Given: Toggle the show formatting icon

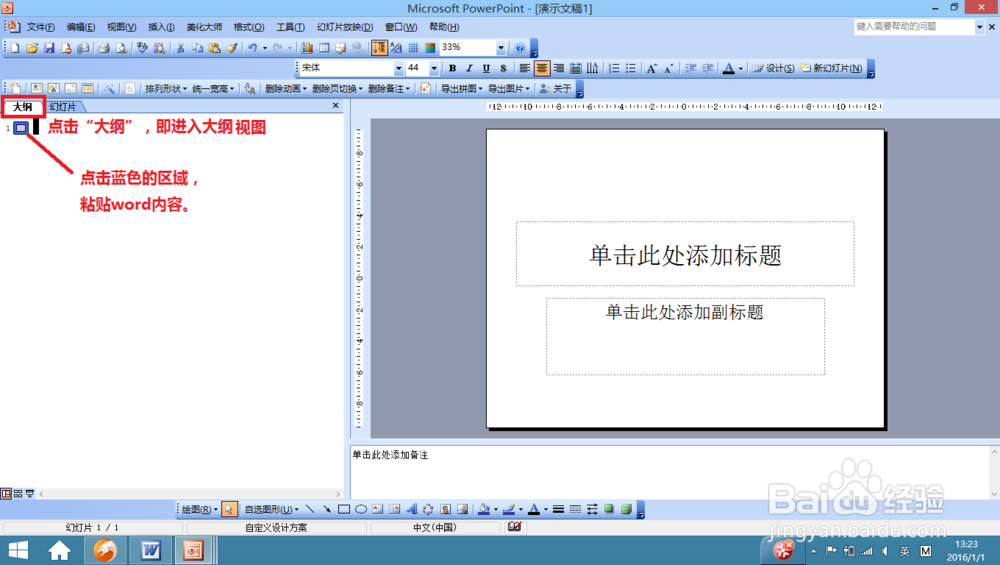Looking at the screenshot, I should pos(396,48).
